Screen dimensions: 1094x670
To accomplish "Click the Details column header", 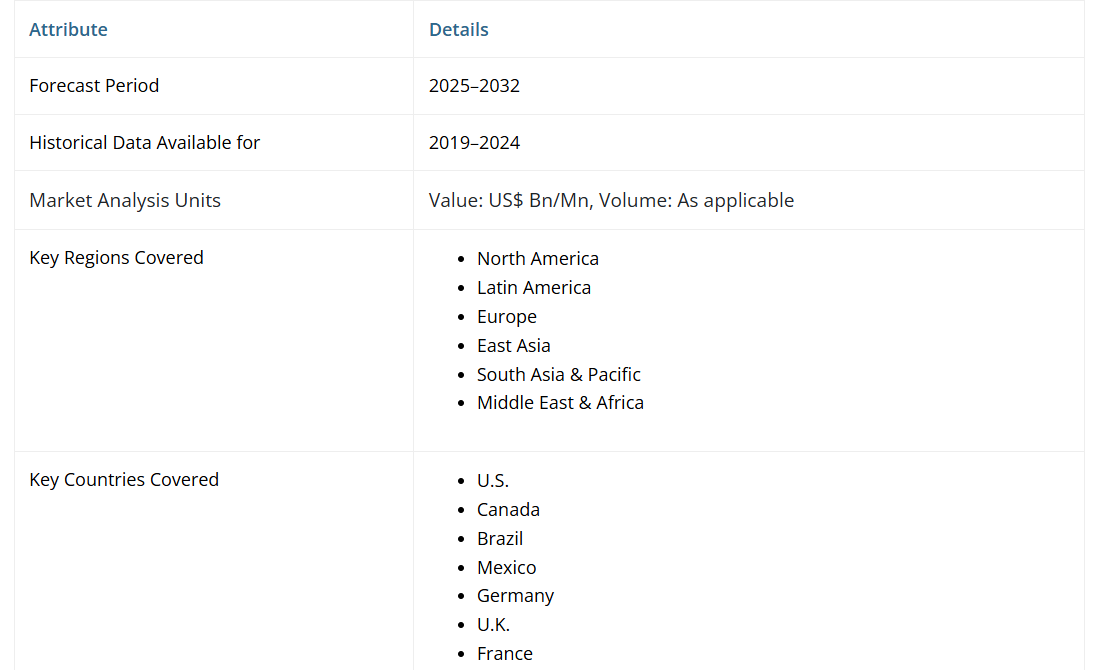I will click(458, 30).
